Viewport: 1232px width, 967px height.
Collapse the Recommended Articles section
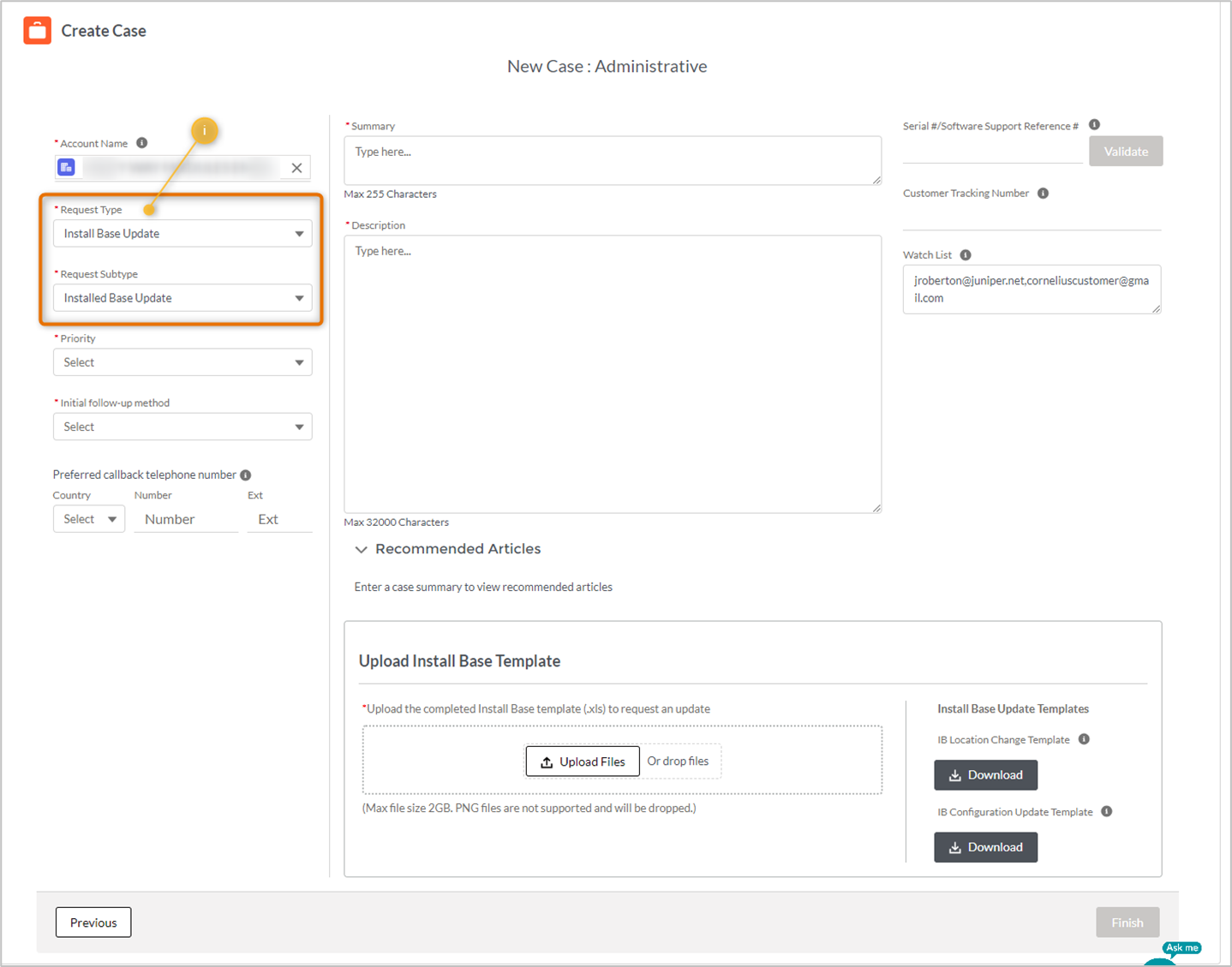(x=361, y=549)
